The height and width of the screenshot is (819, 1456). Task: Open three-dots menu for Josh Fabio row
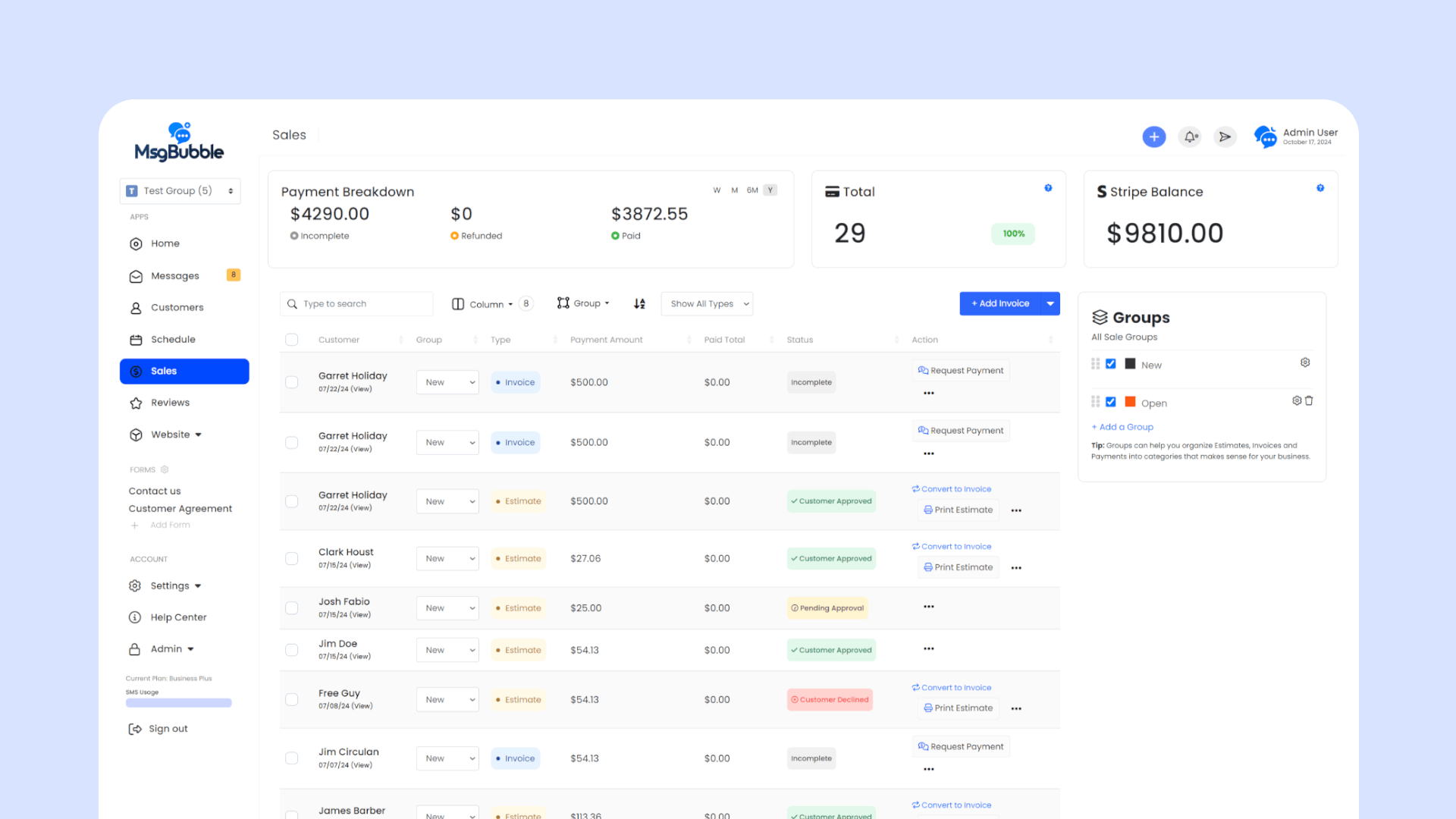pos(928,607)
